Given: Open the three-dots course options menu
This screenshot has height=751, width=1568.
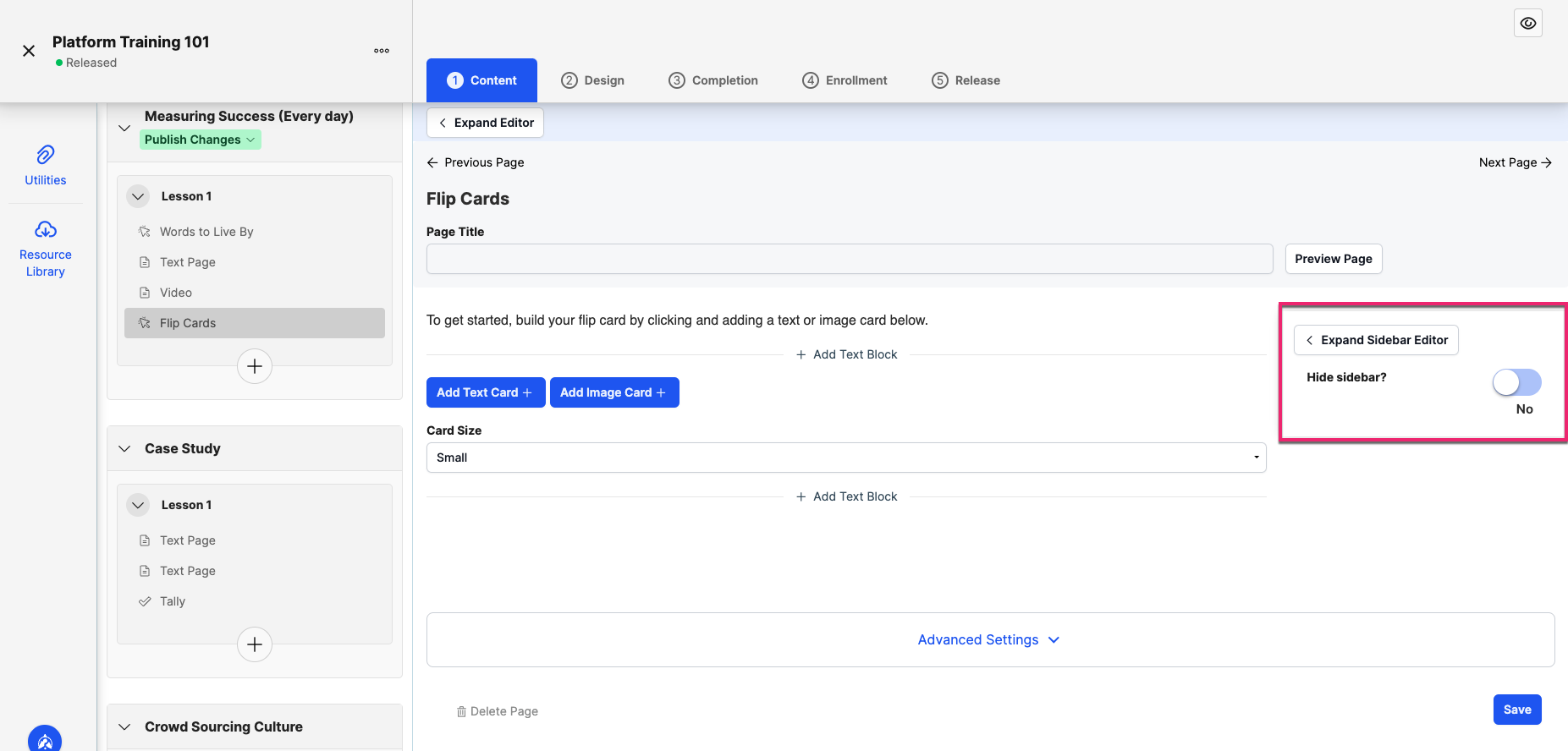Looking at the screenshot, I should coord(382,51).
